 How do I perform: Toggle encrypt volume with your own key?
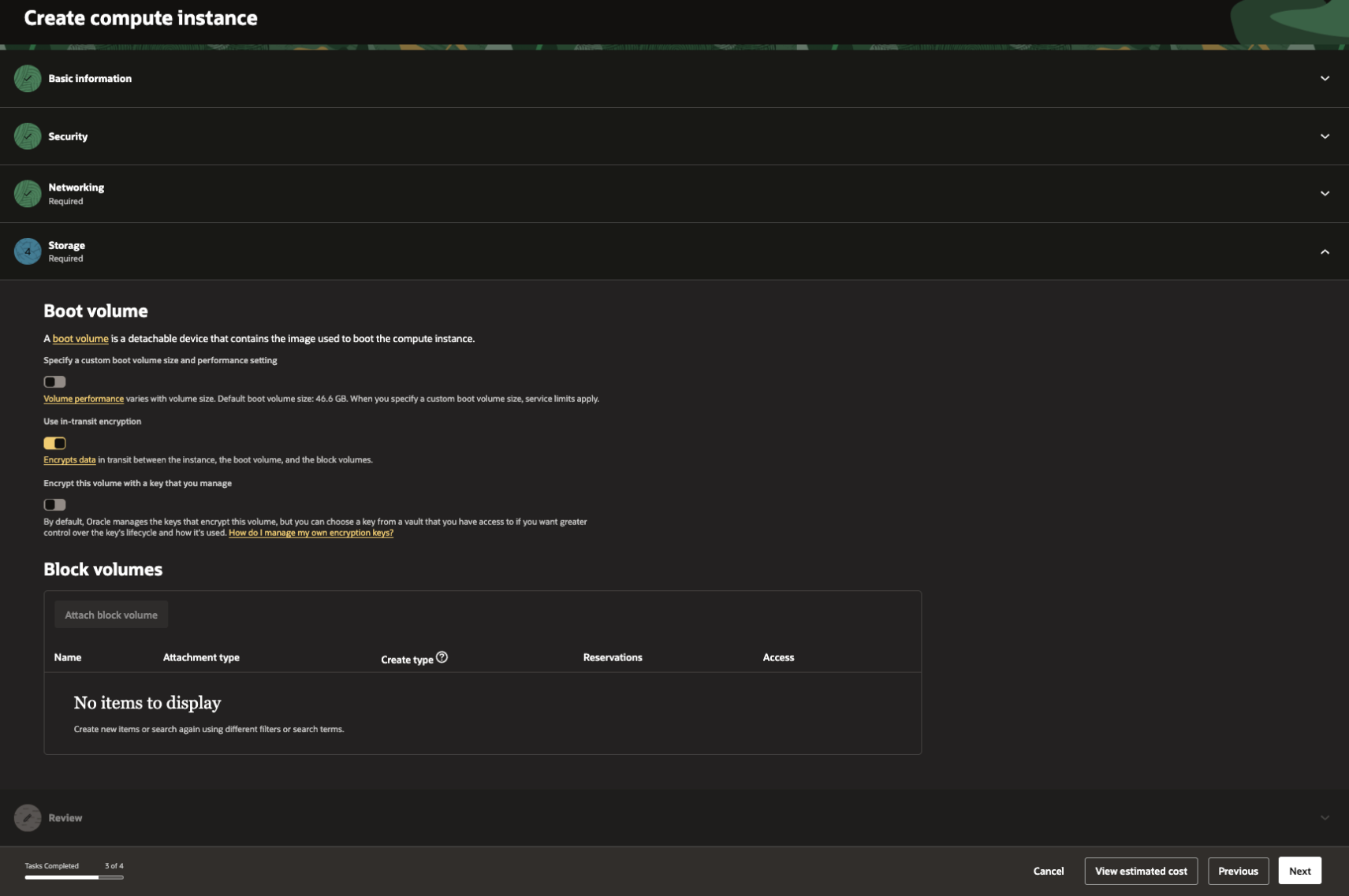click(x=54, y=505)
